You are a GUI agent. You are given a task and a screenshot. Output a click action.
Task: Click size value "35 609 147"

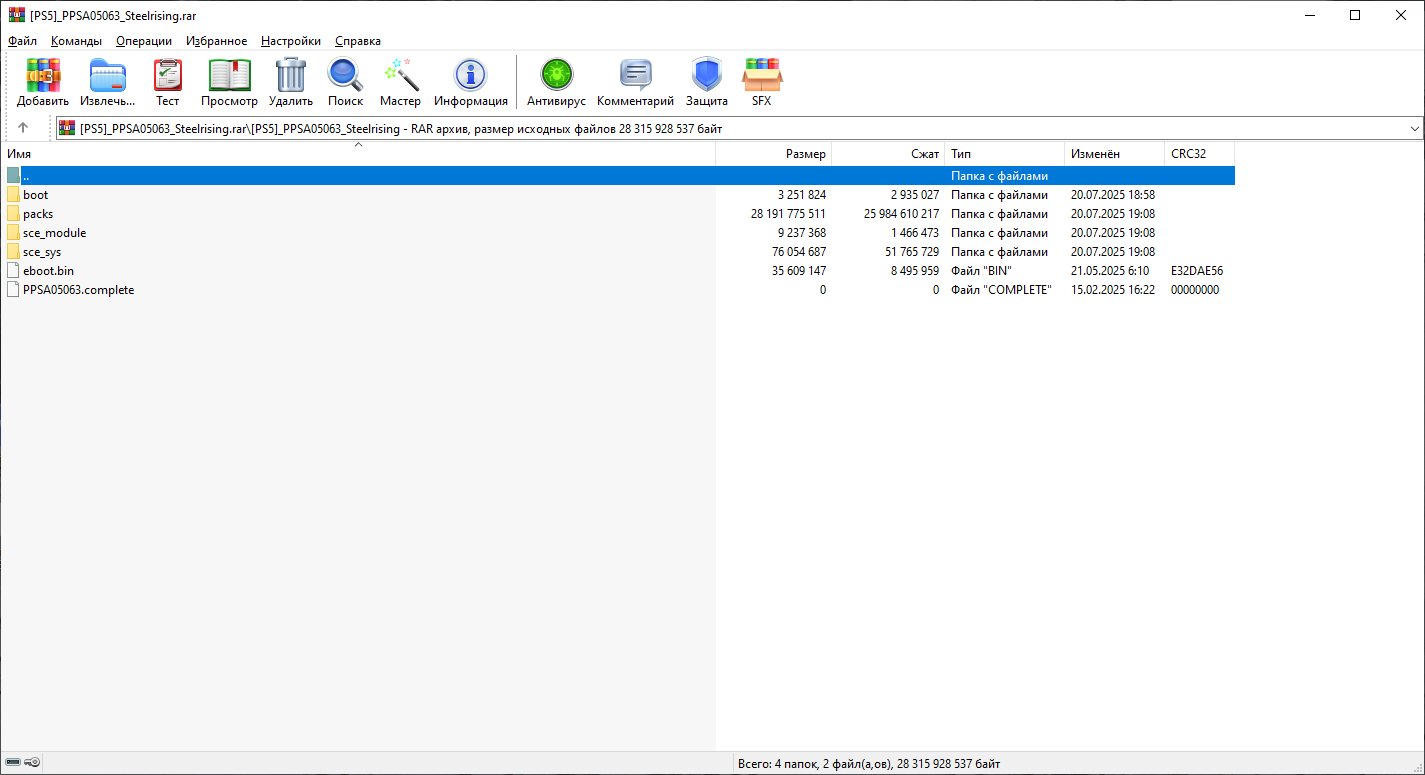tap(799, 271)
